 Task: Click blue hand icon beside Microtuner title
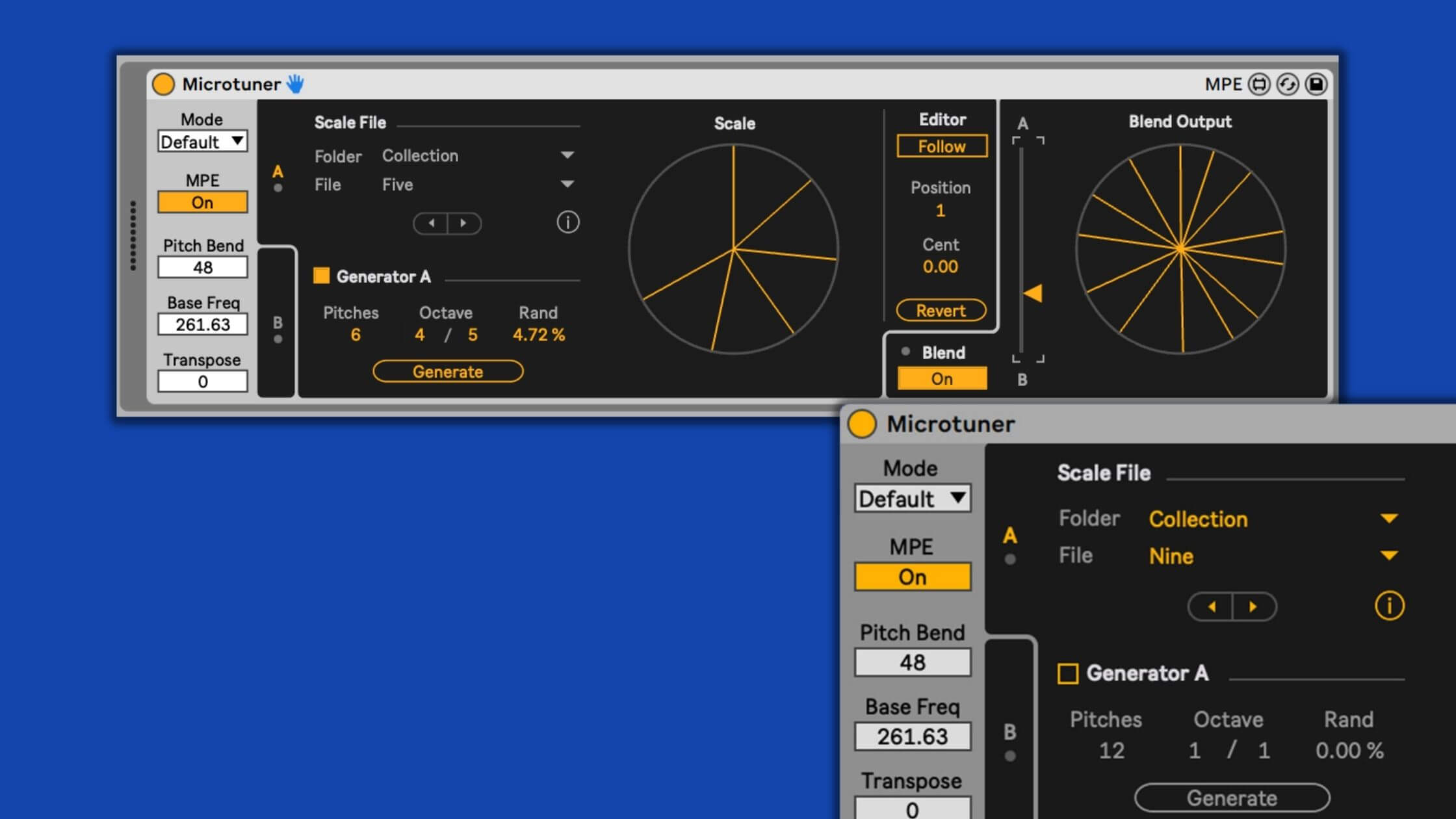click(295, 84)
